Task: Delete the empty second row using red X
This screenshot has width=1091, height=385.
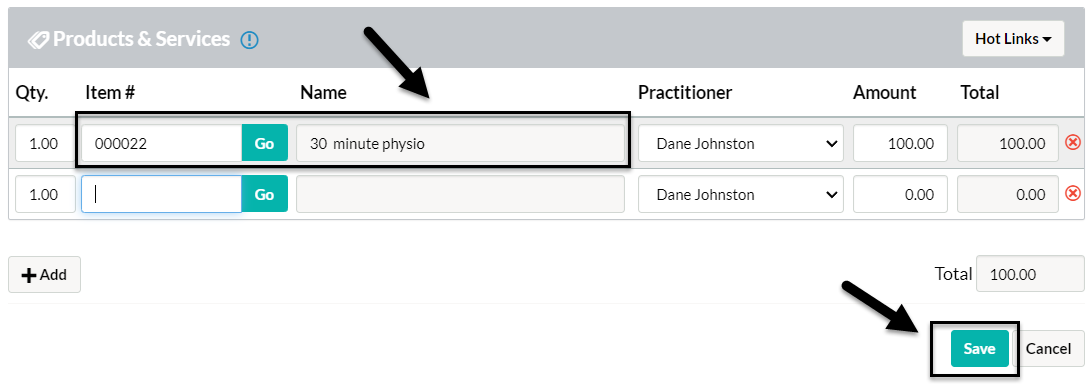Action: tap(1073, 194)
